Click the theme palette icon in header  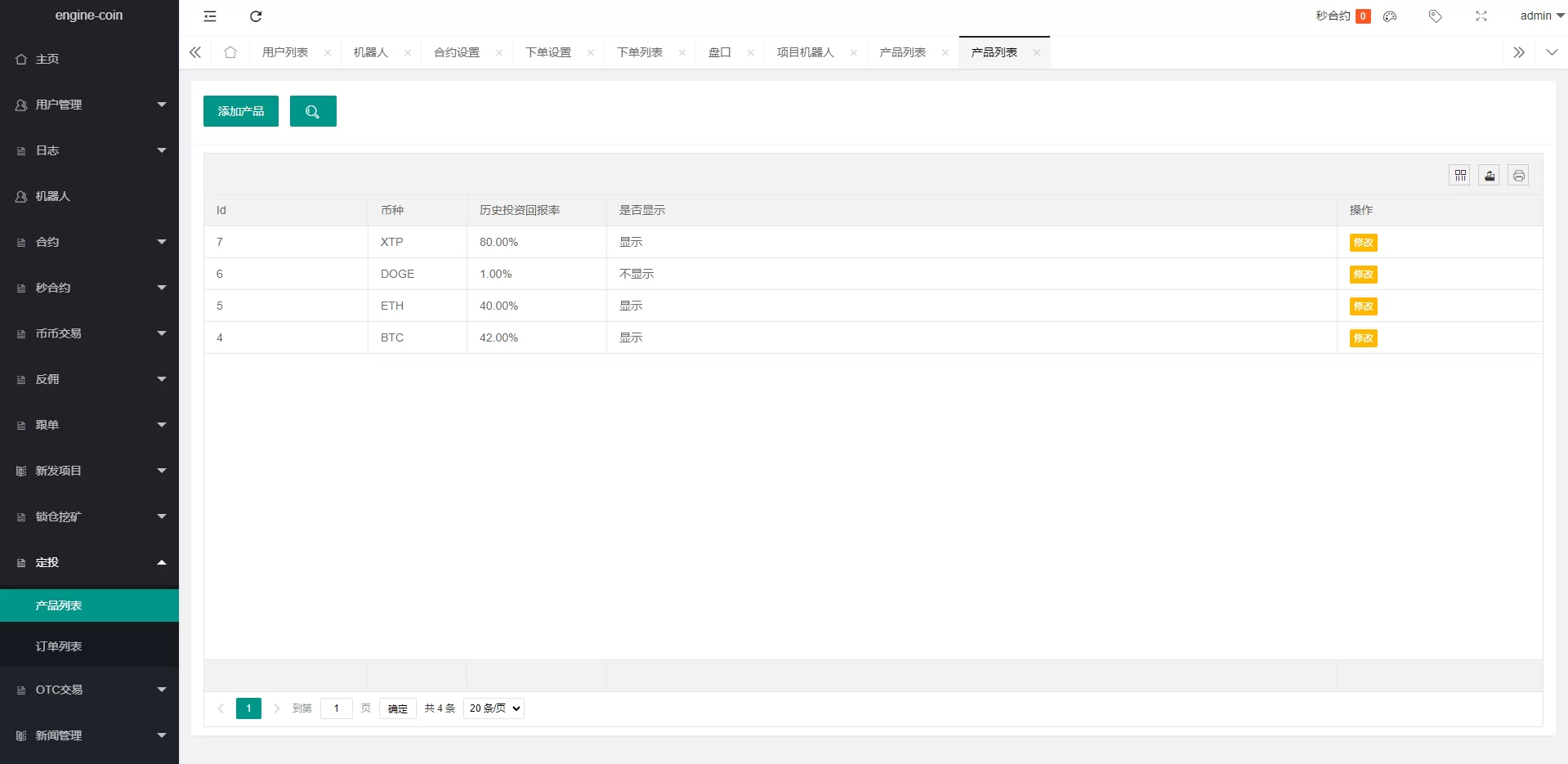pyautogui.click(x=1390, y=16)
